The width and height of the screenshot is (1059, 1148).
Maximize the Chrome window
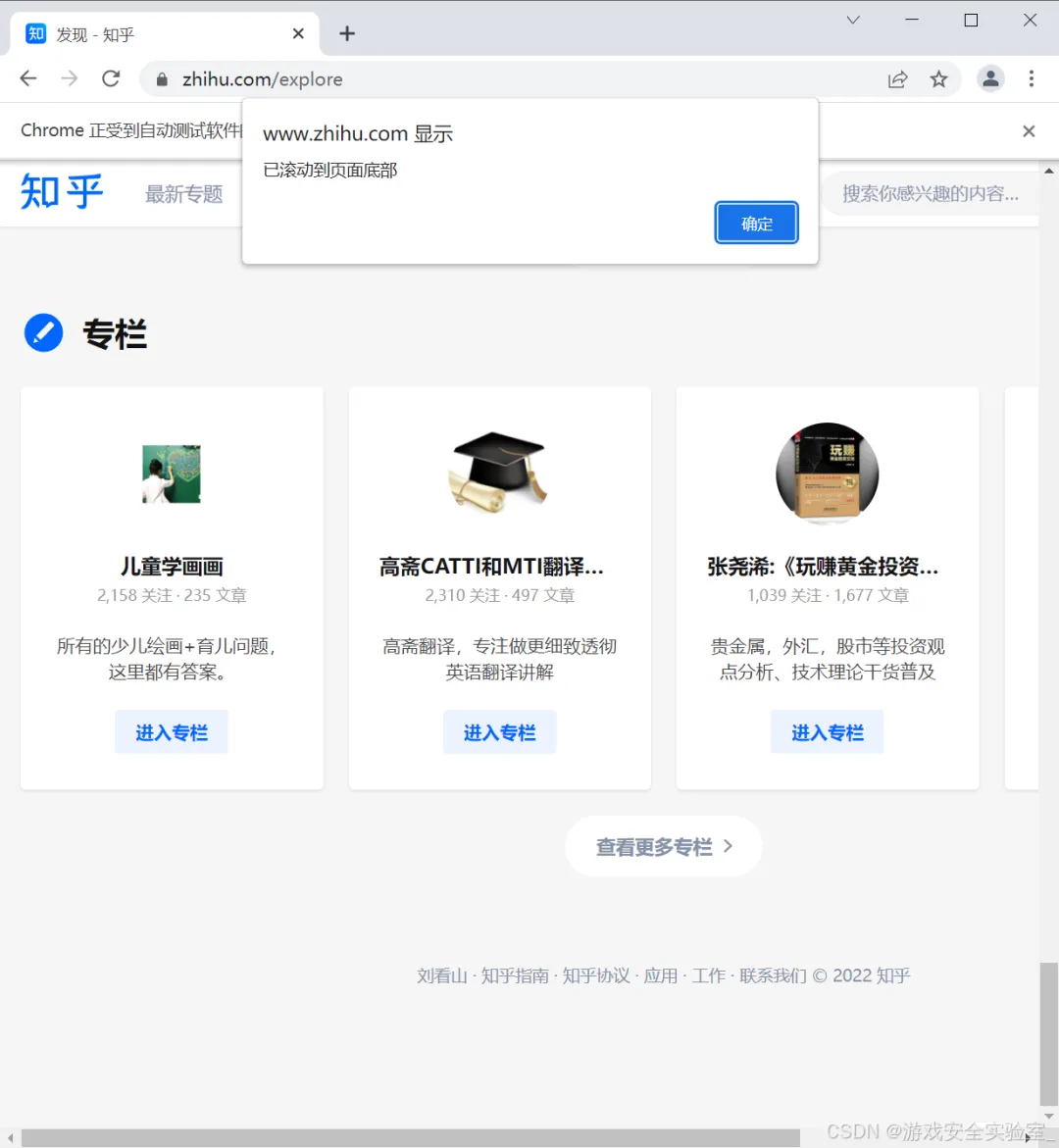971,20
